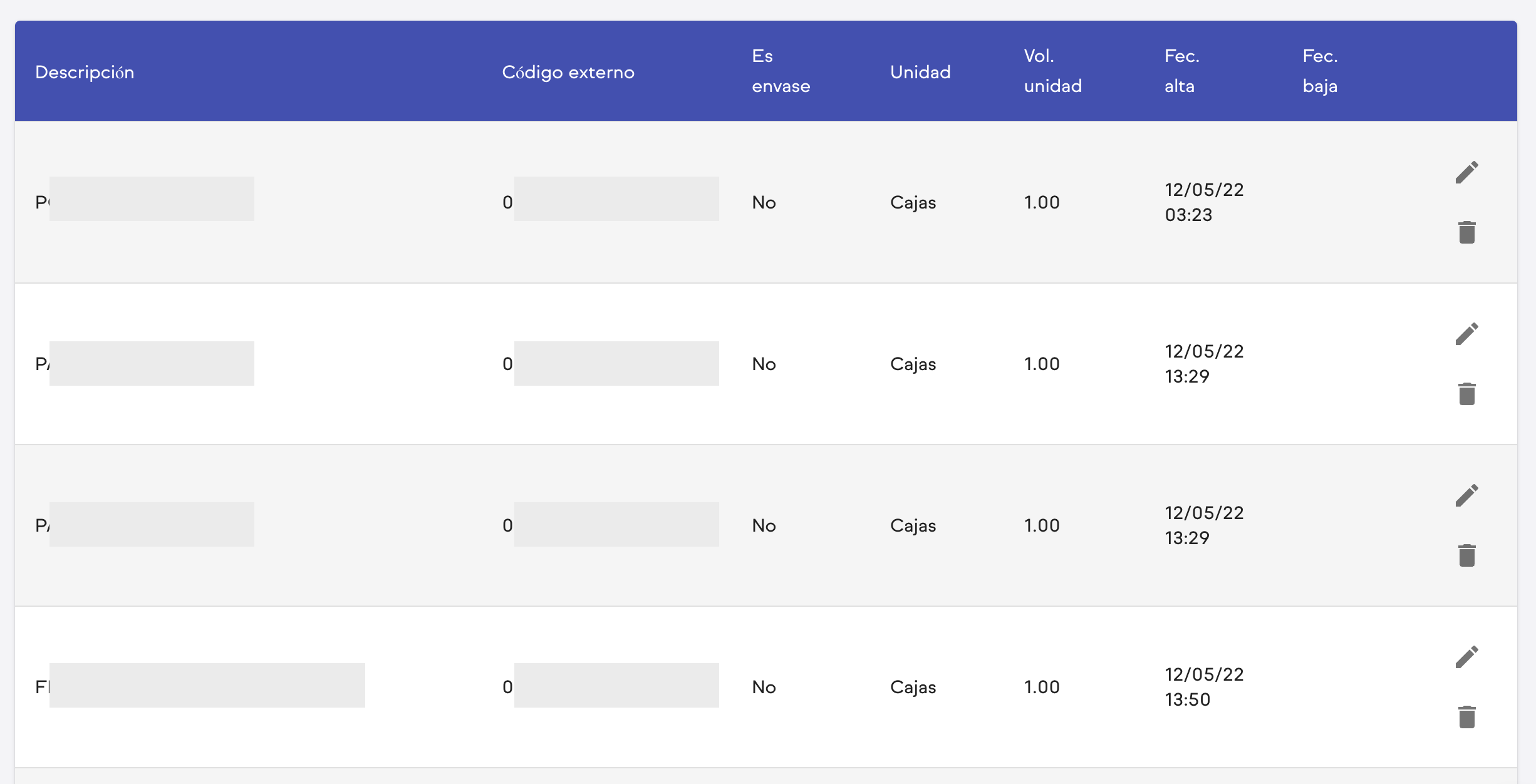
Task: Edit the row dated 12/05/22 13:50
Action: 1466,657
